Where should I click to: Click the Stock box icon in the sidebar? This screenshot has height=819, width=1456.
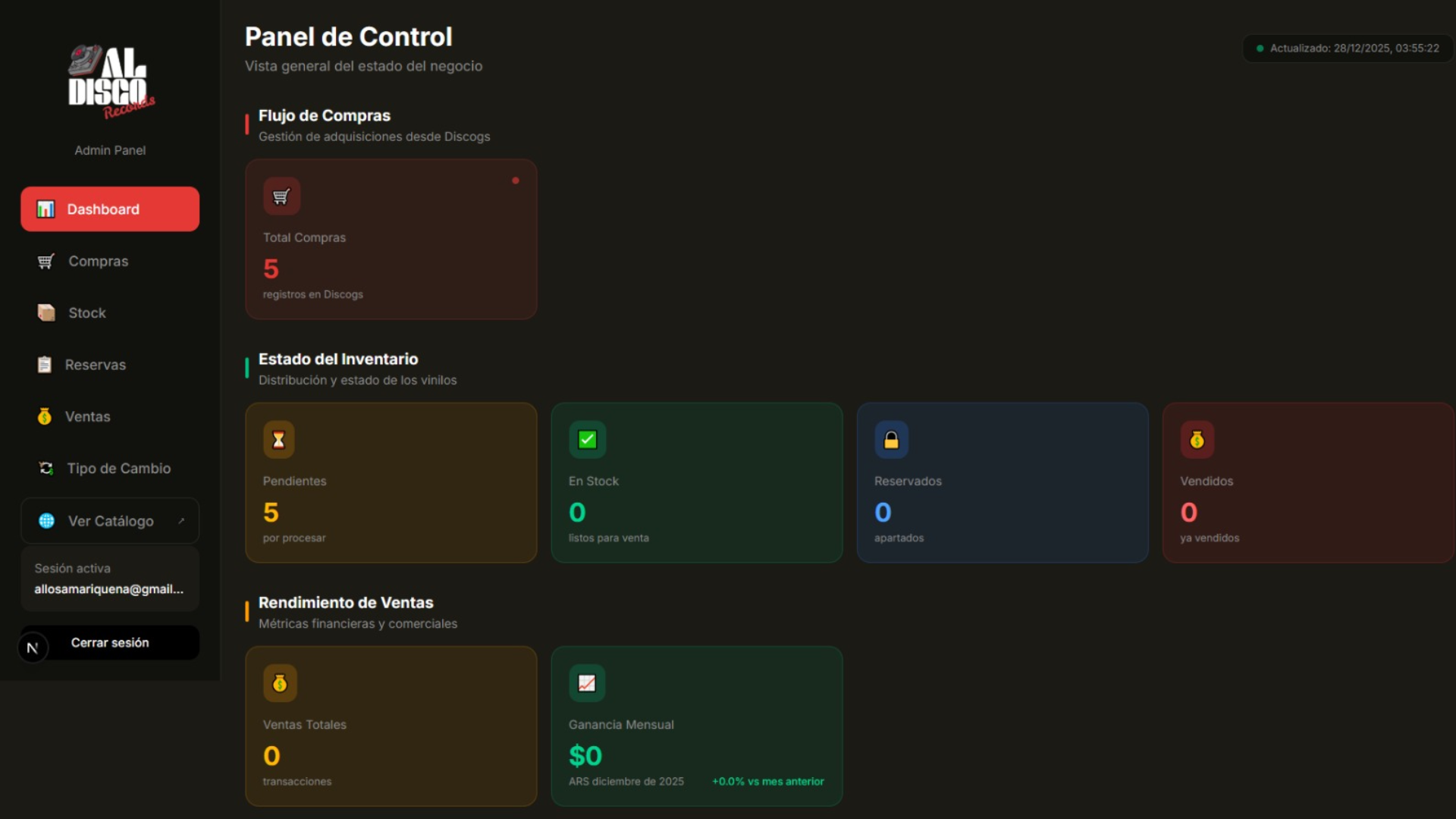point(45,312)
